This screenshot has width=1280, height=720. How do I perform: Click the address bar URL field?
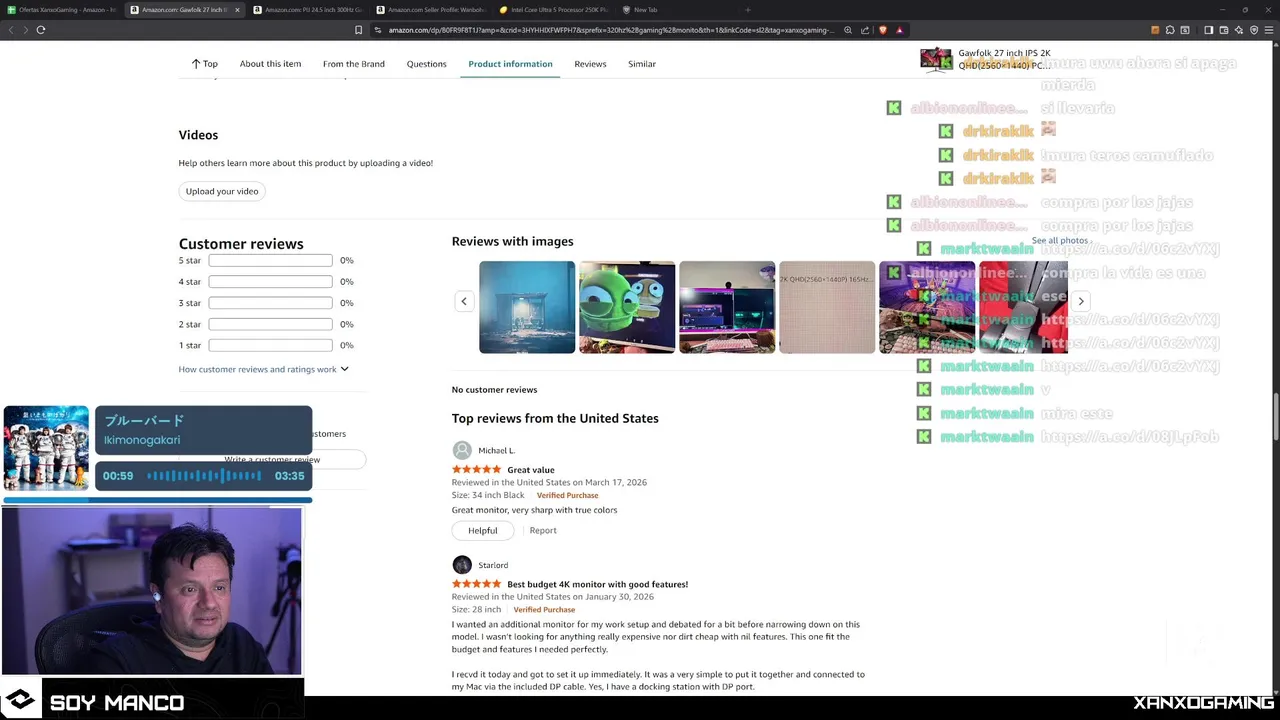pos(610,30)
